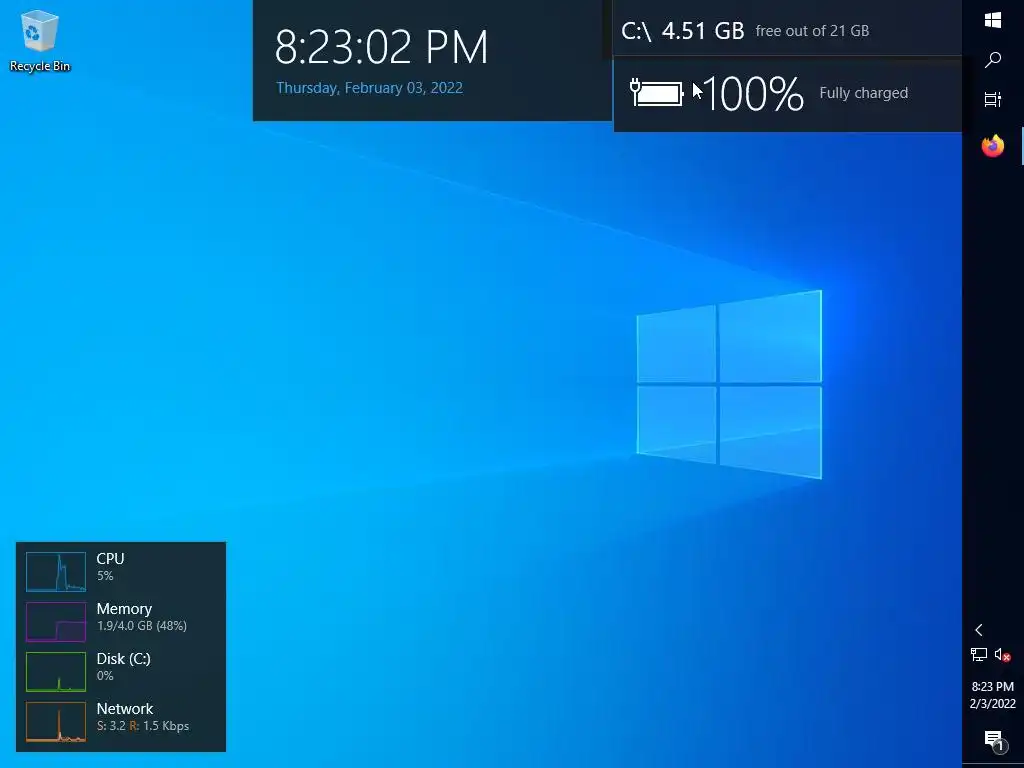
Task: Click the Show Desktop strip below notifications
Action: 993,765
